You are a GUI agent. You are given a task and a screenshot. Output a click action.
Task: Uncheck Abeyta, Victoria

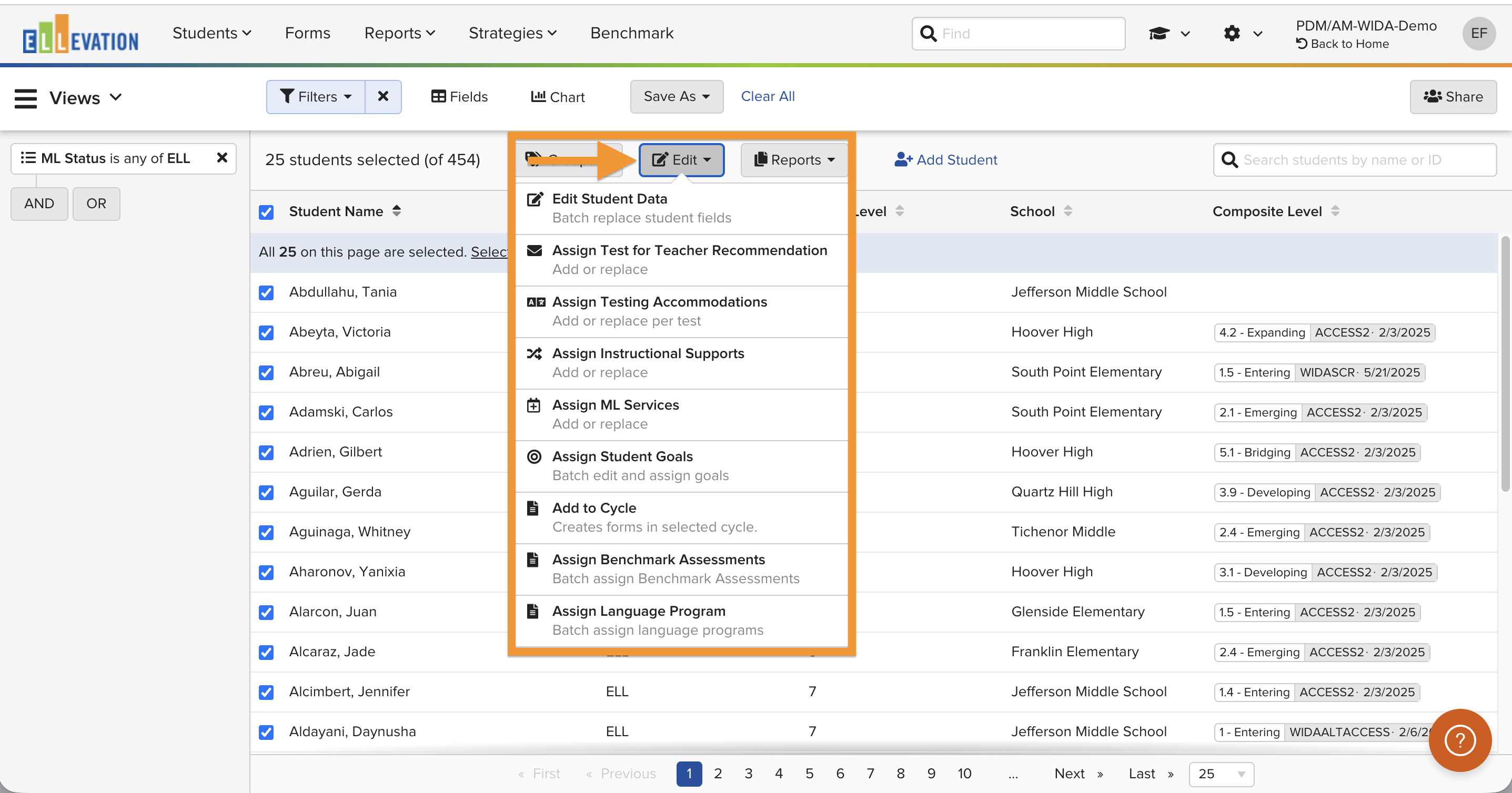[x=267, y=332]
